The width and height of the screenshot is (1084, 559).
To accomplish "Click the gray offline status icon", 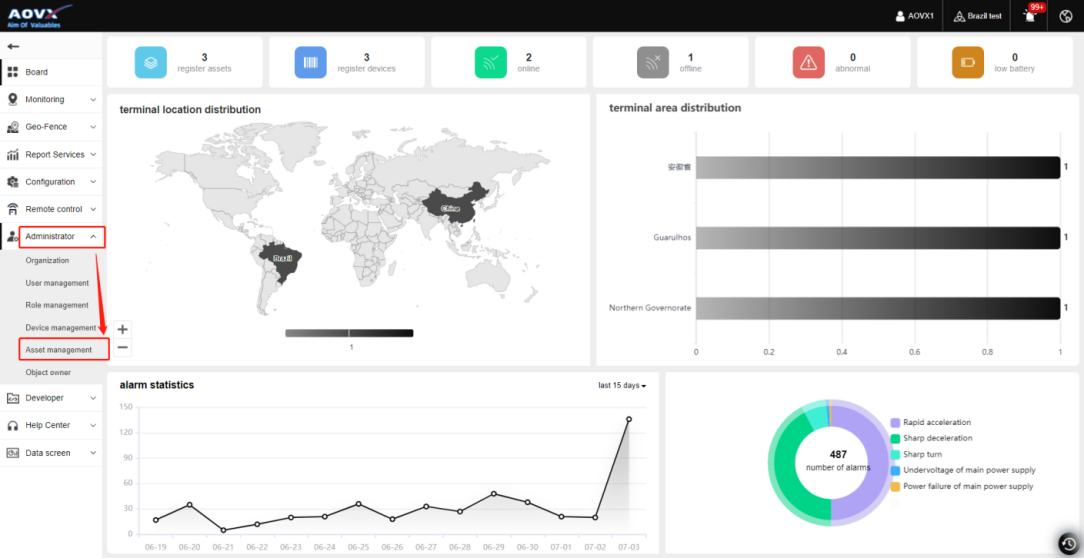I will pyautogui.click(x=652, y=62).
